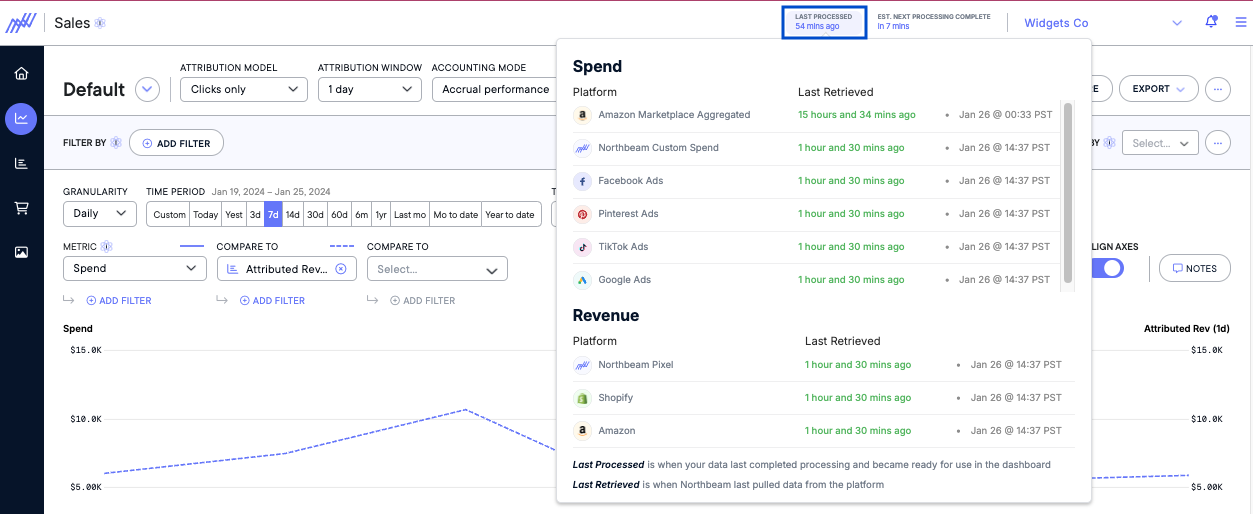Click the Spend platform list scrollbar
This screenshot has height=514, width=1253.
(x=1068, y=192)
